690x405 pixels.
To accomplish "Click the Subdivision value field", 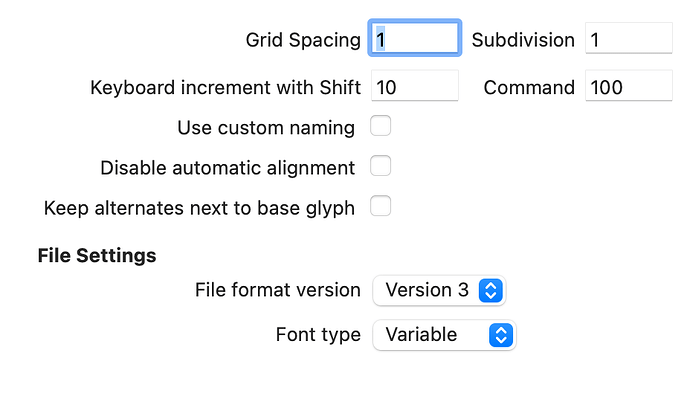I will click(x=628, y=40).
